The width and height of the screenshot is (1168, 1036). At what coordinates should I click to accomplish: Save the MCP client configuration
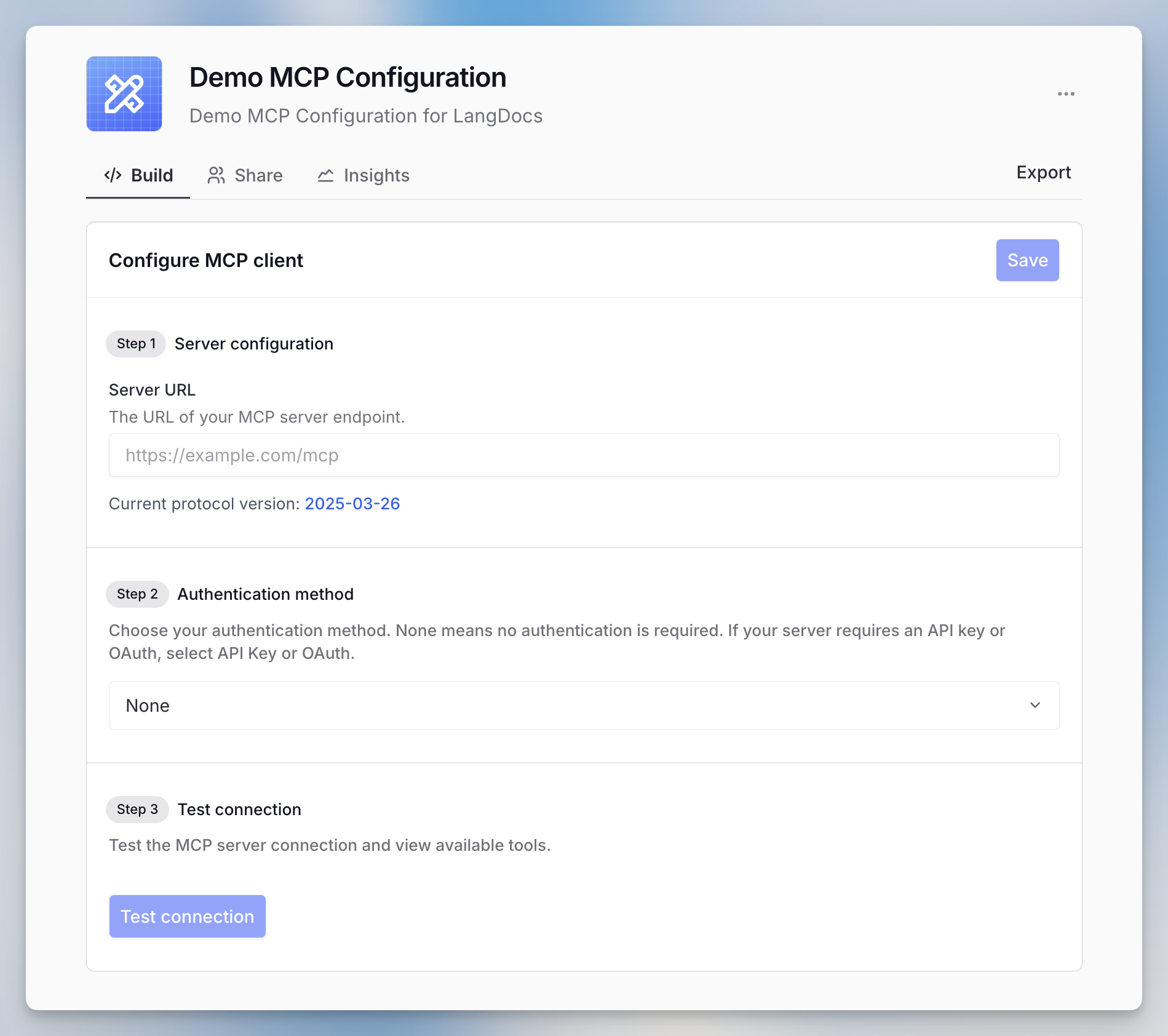point(1027,260)
